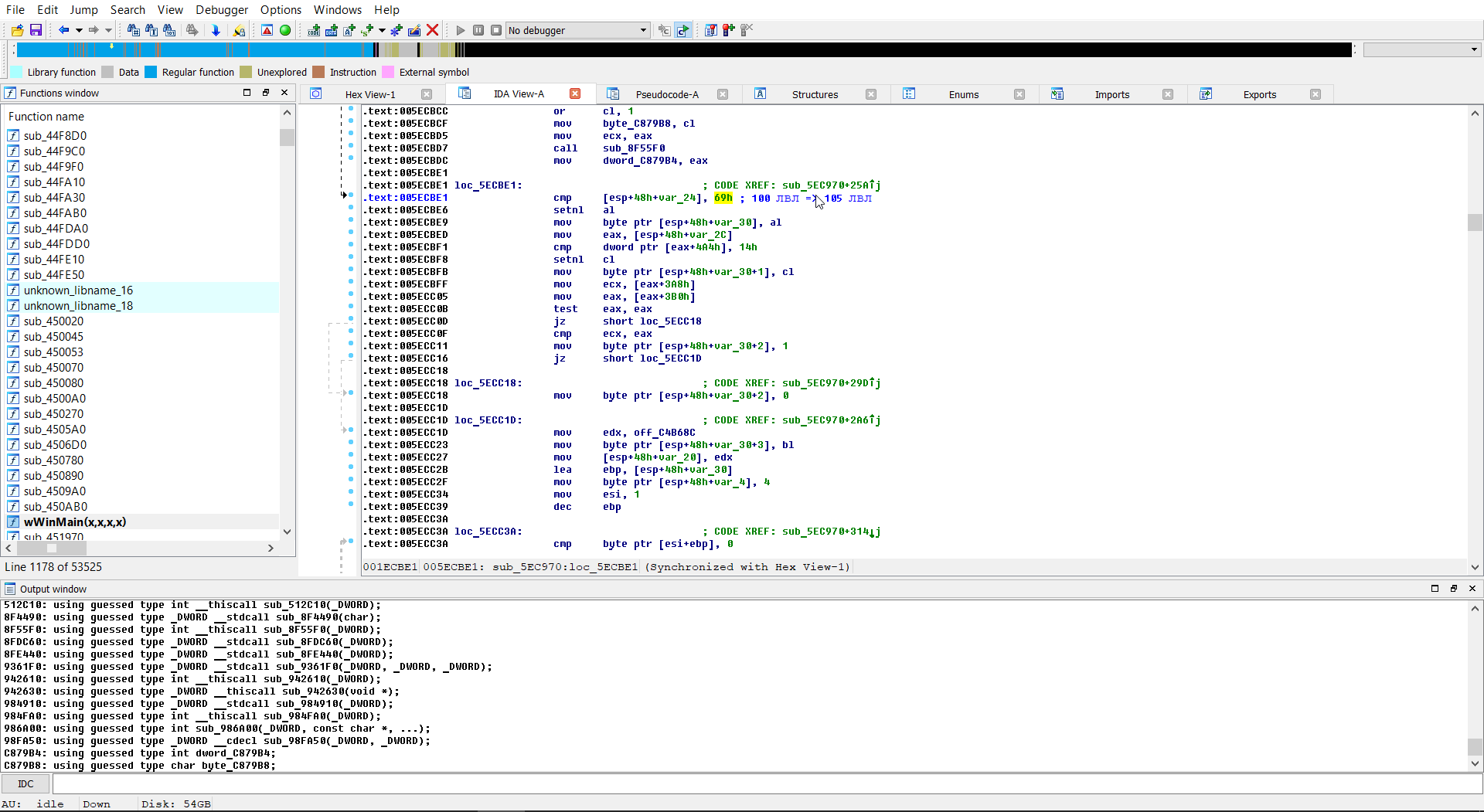The width and height of the screenshot is (1484, 812).
Task: Stop the process with stop button
Action: 496,30
